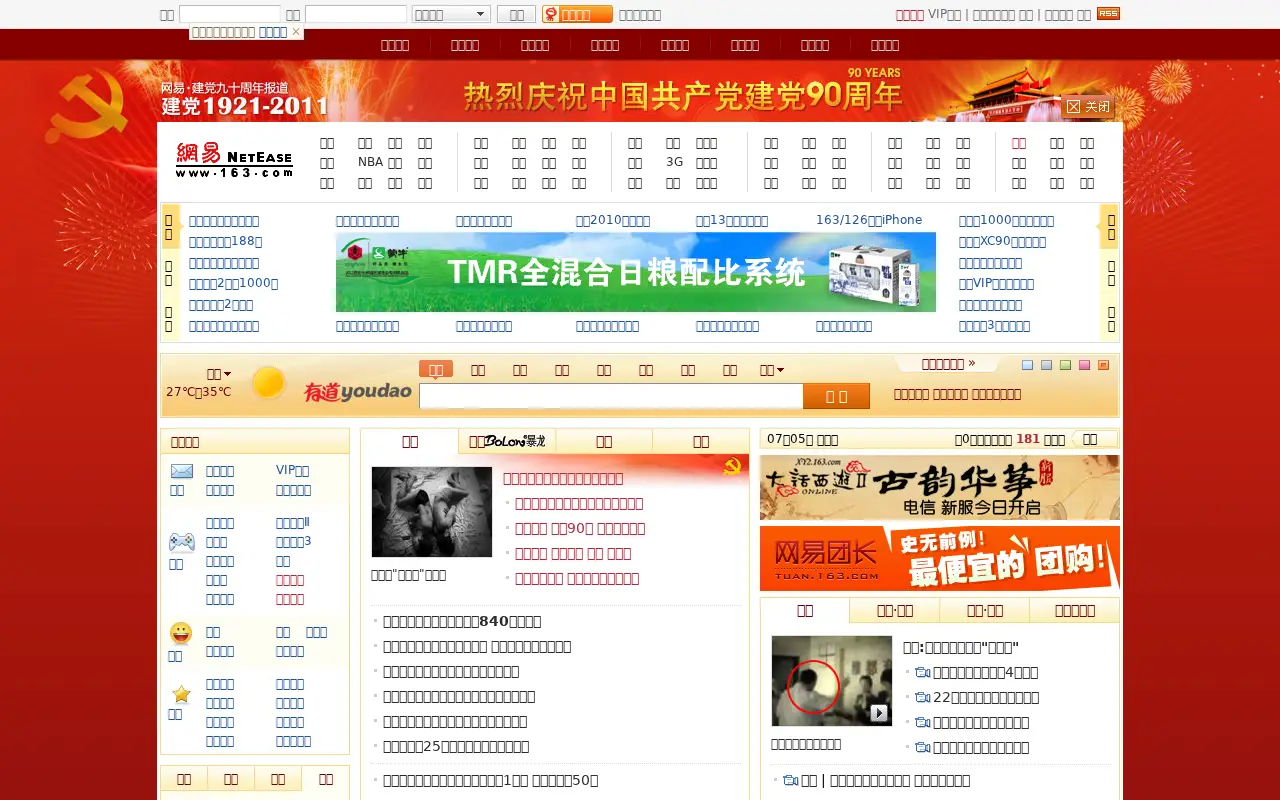Image resolution: width=1280 pixels, height=800 pixels.
Task: Open the last tab in video panel
Action: 1075,611
